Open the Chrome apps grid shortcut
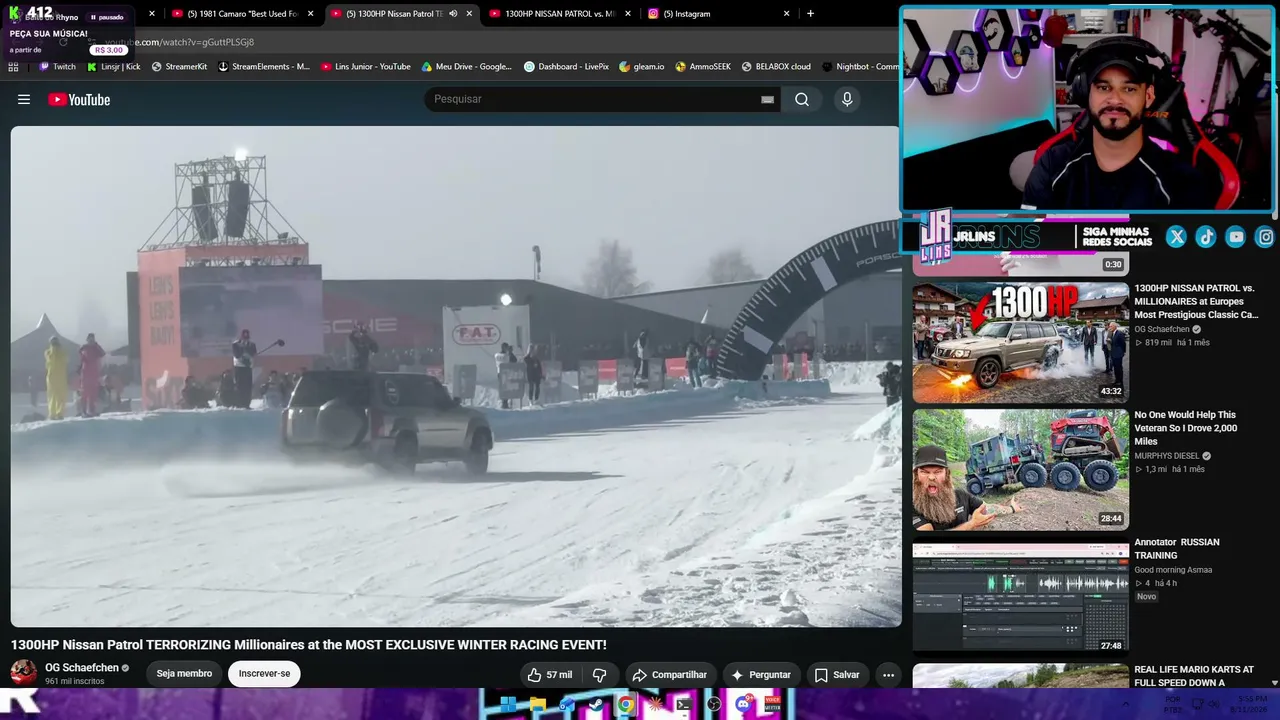1280x720 pixels. [13, 67]
